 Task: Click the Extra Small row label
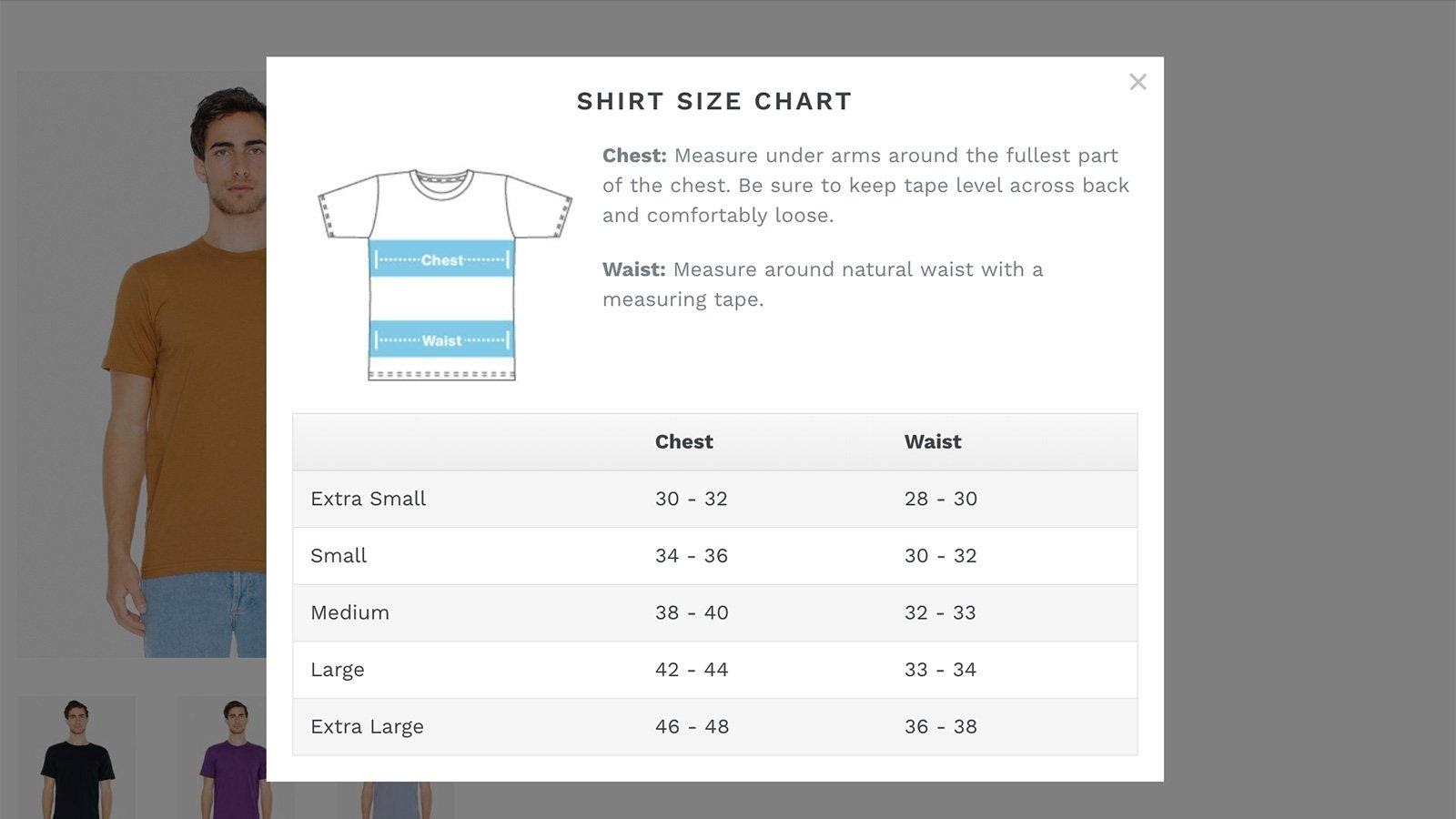[368, 499]
